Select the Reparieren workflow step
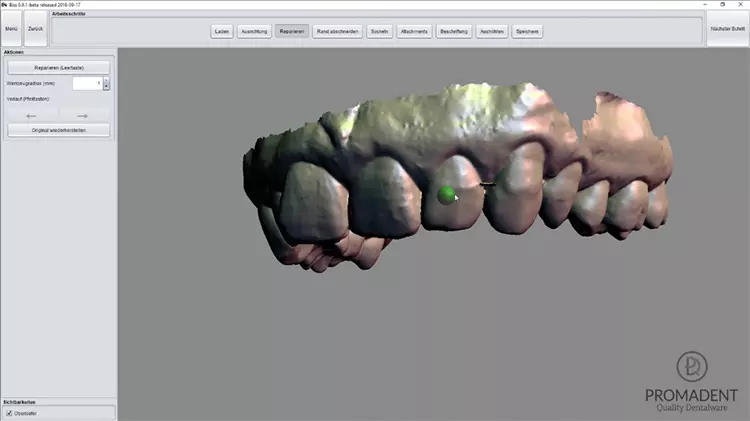The width and height of the screenshot is (750, 421). coord(292,32)
